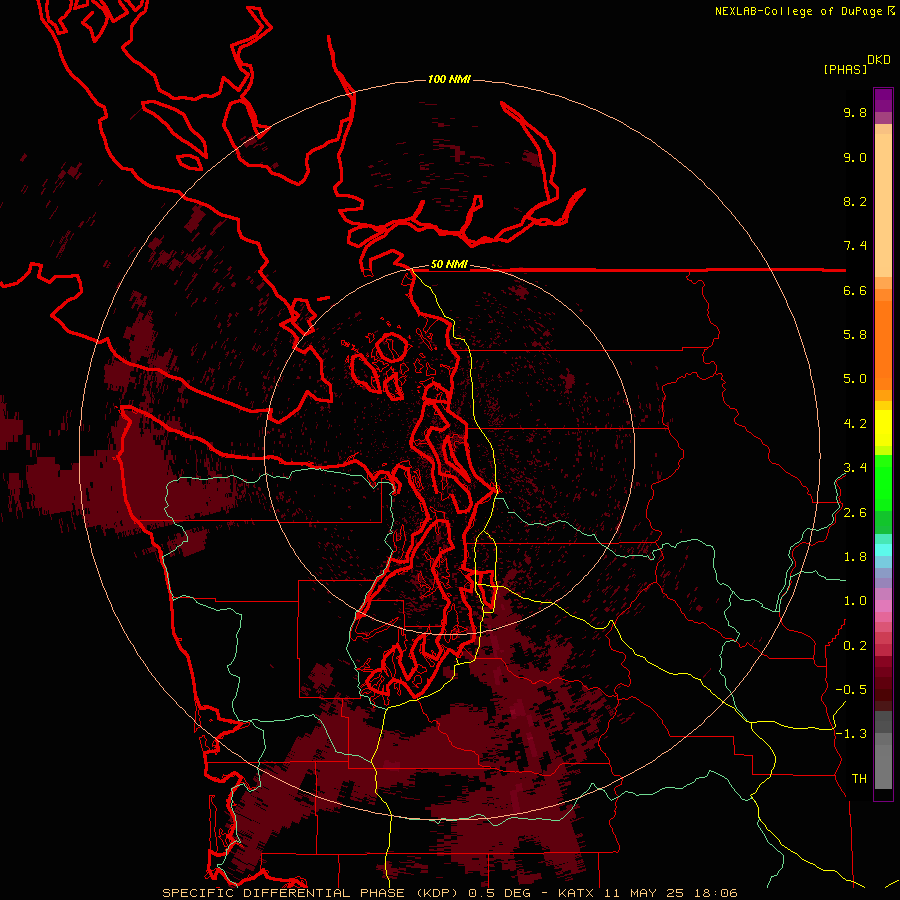Click the purple top segment of color scale
900x900 pixels.
click(x=883, y=100)
